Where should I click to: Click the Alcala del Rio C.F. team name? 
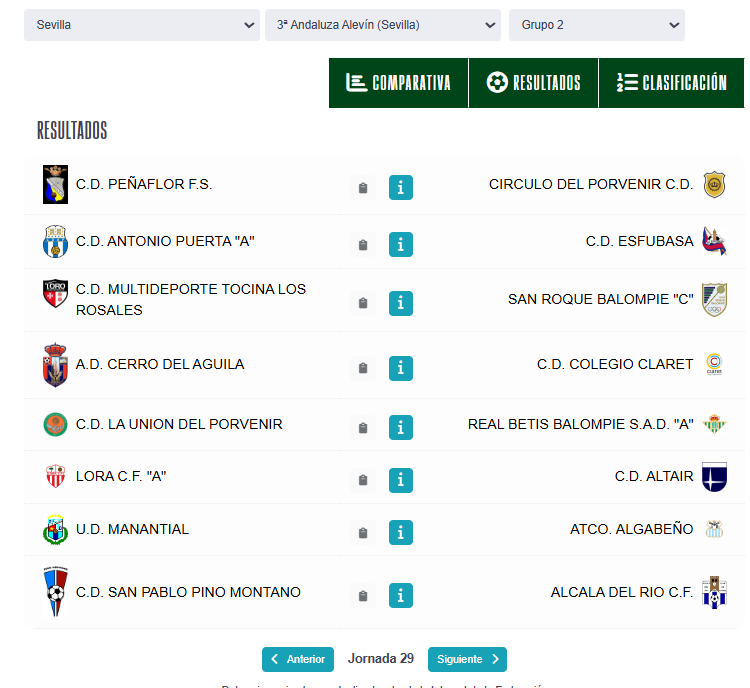[x=621, y=592]
